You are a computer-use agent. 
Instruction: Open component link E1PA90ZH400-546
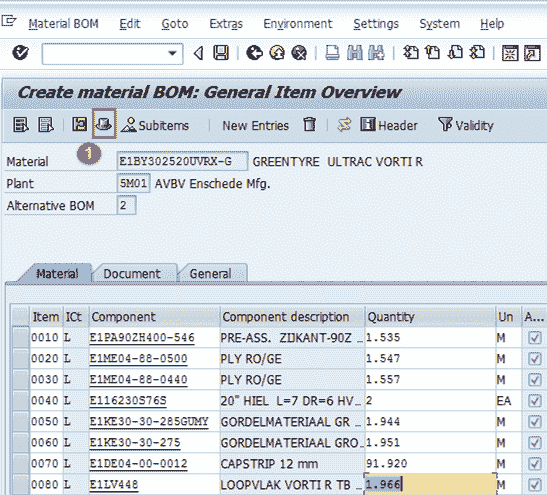point(142,338)
